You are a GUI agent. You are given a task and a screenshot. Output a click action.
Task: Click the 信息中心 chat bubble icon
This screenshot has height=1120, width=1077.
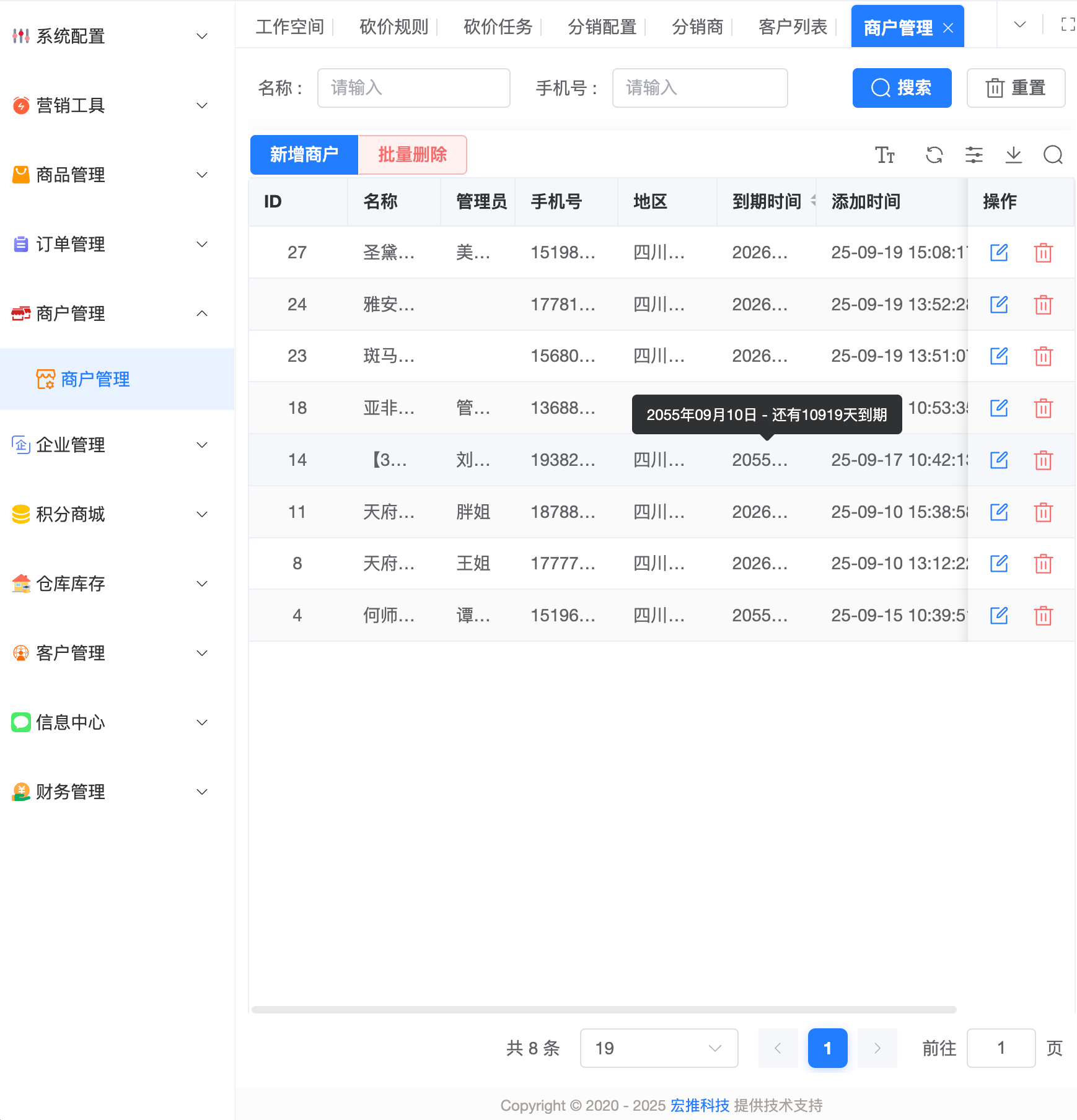[20, 722]
